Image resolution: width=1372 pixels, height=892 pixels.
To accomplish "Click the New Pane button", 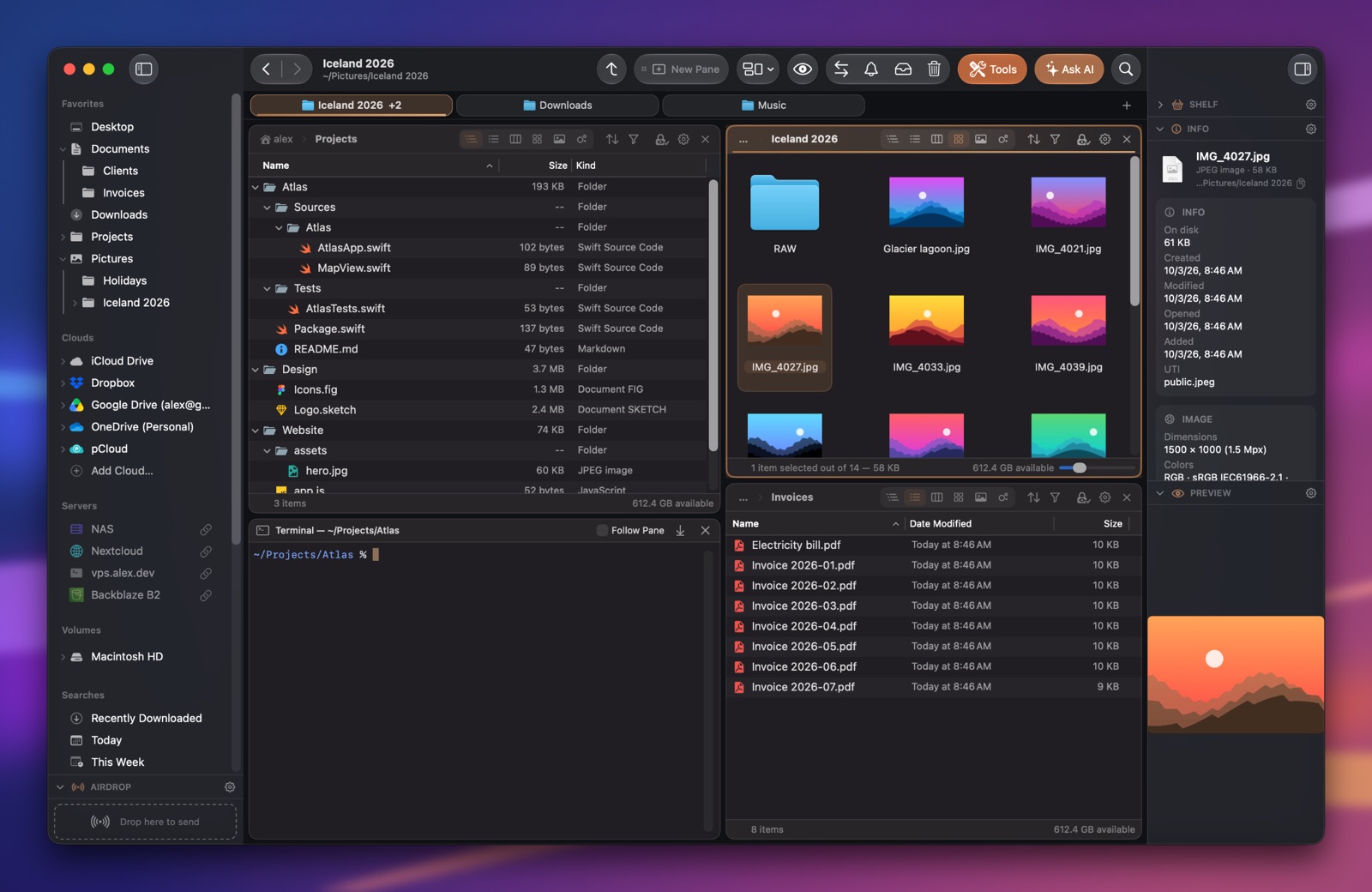I will click(681, 69).
